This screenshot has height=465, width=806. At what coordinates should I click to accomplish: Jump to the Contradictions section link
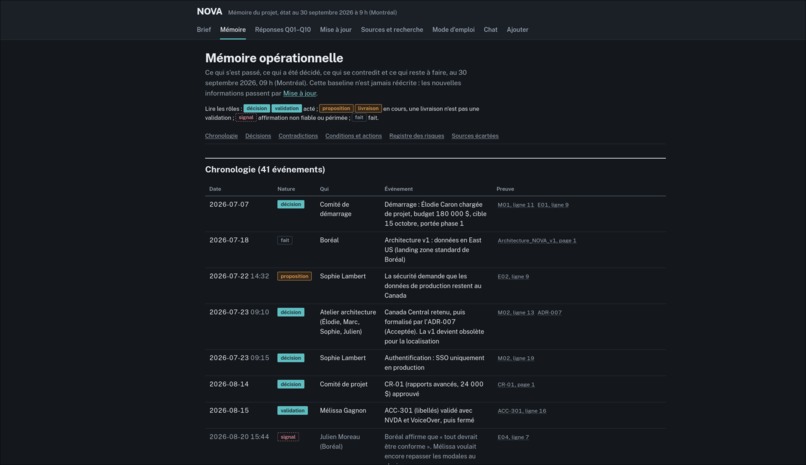[298, 136]
